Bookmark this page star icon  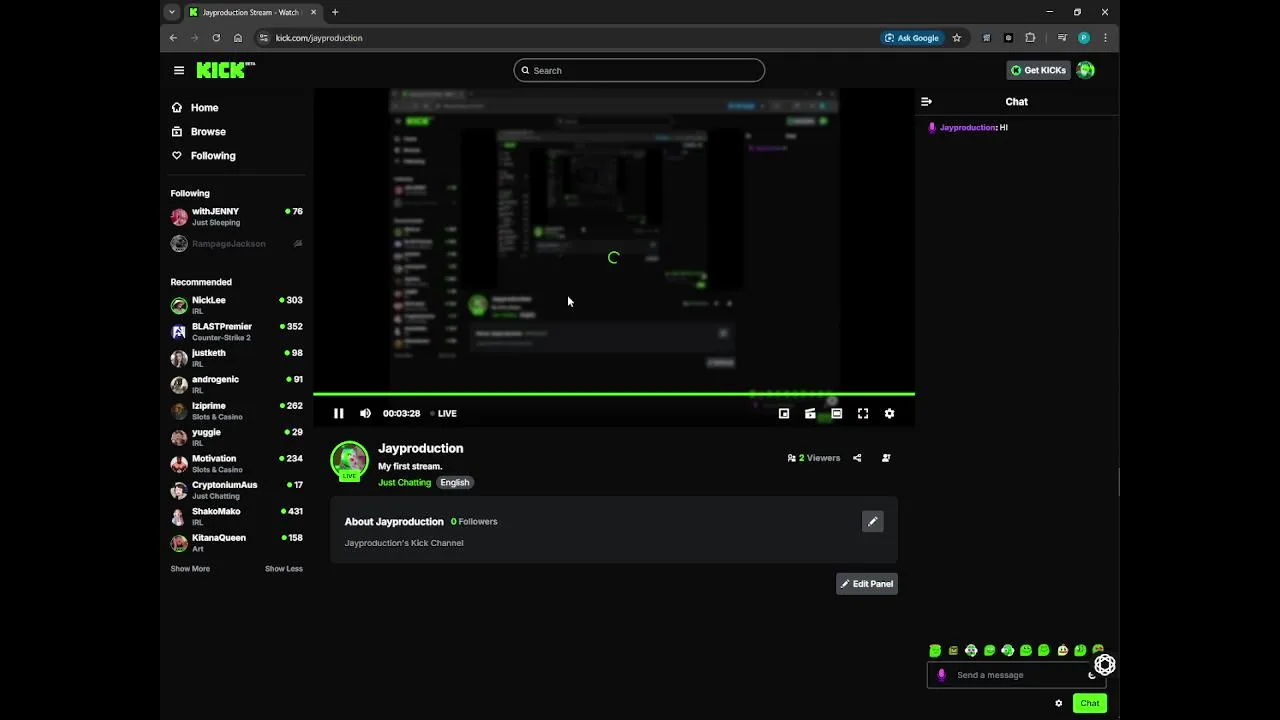(x=957, y=38)
